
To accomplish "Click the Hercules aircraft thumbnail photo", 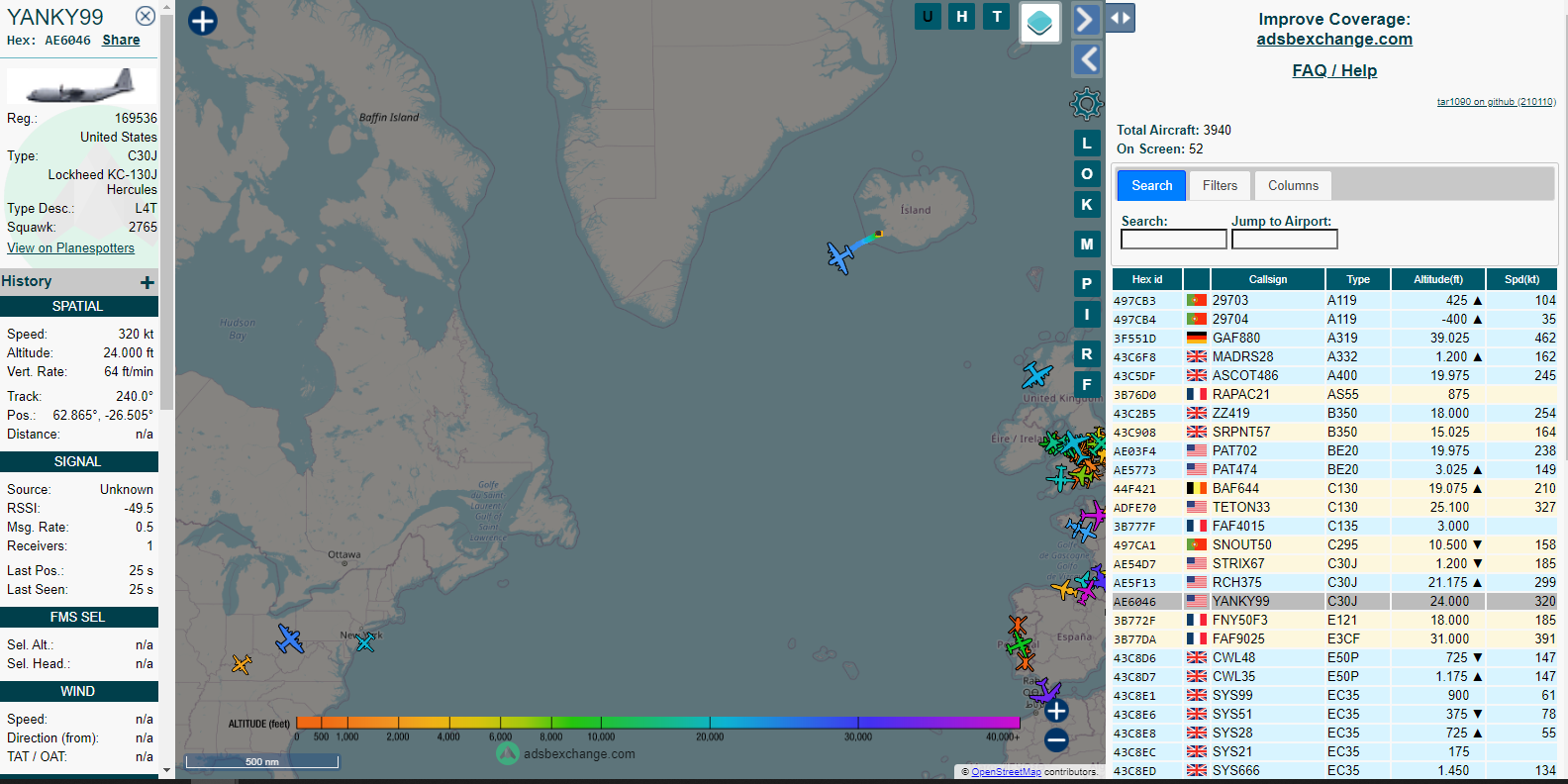I will (x=81, y=85).
